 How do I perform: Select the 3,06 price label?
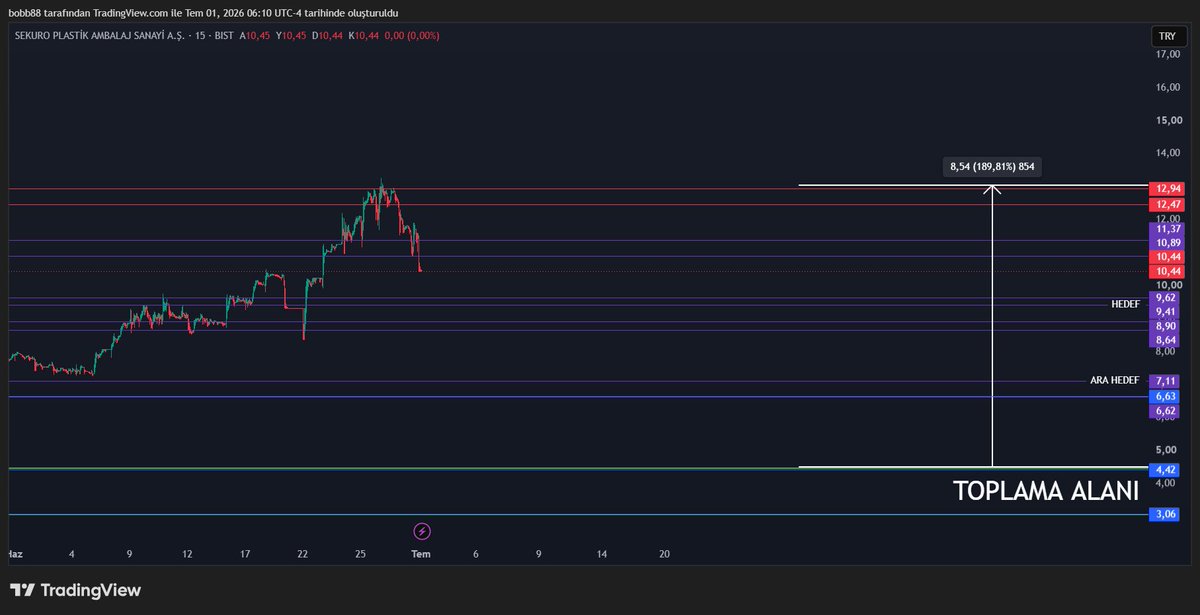point(1165,515)
